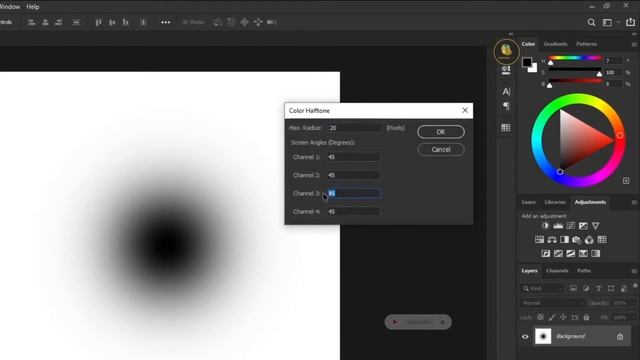Pick Align right edges icon
This screenshot has width=640, height=360.
click(59, 22)
